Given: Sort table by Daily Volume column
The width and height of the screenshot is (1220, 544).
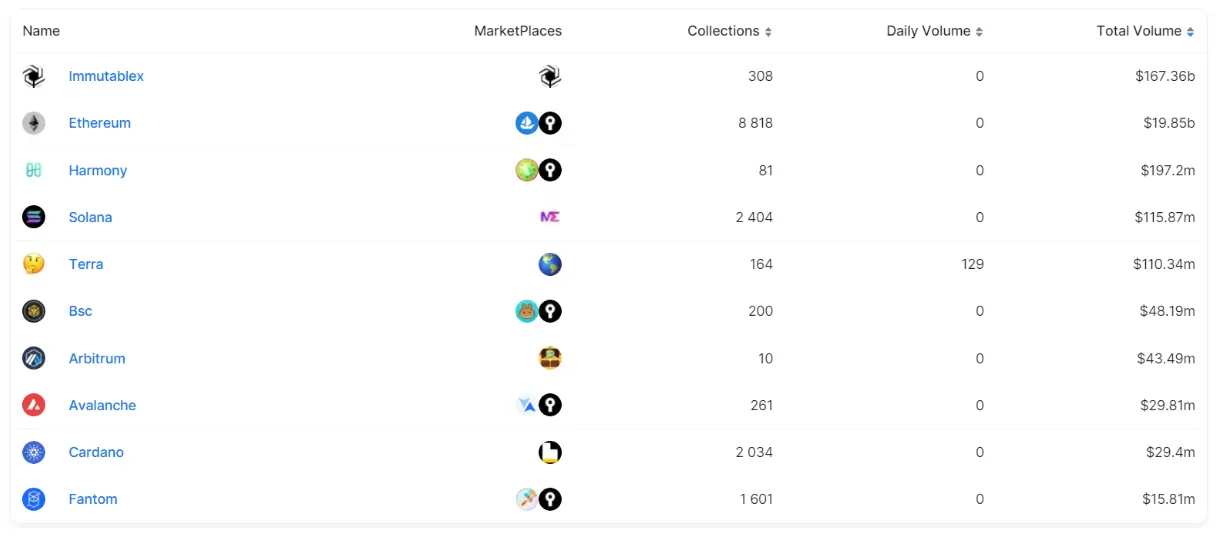Looking at the screenshot, I should click(935, 31).
